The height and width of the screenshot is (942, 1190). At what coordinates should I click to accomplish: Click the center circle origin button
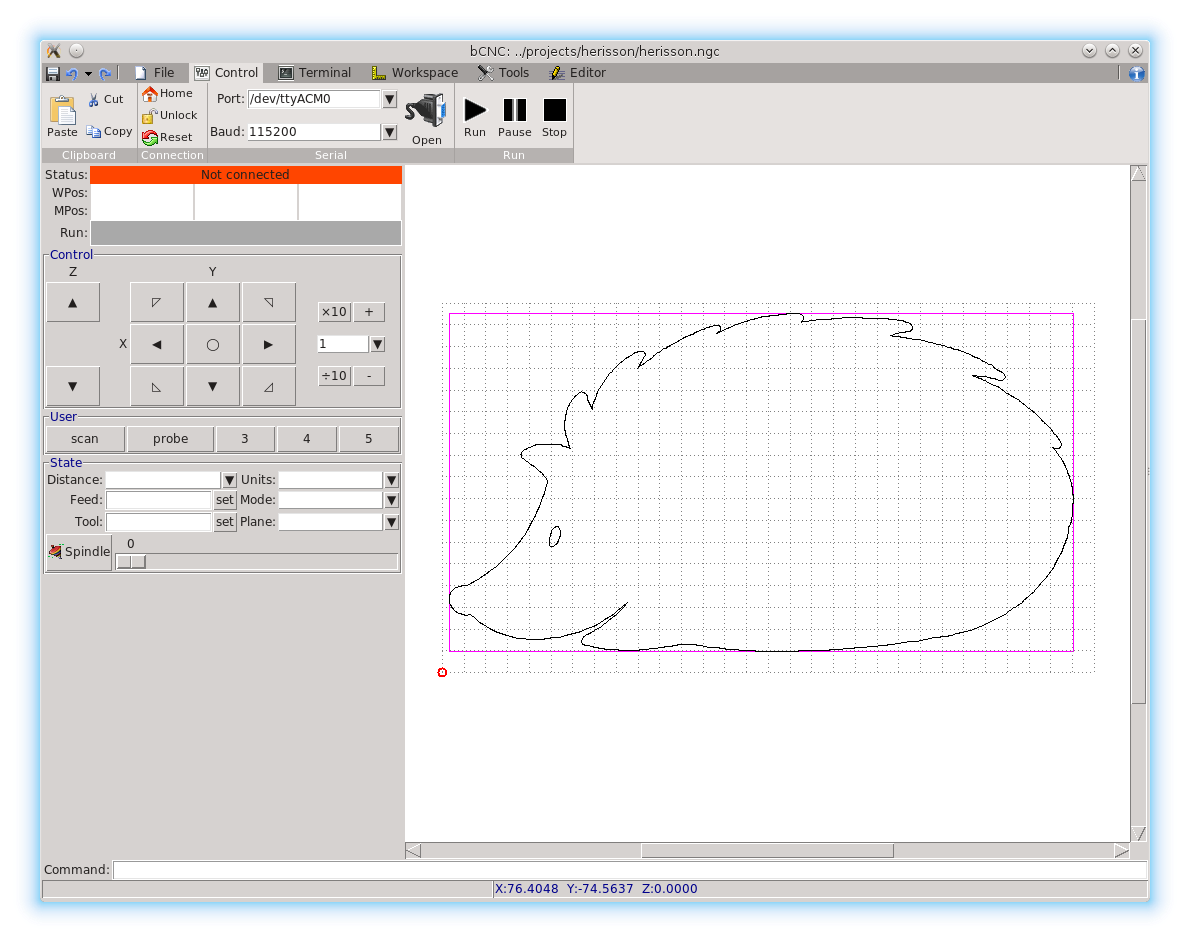pyautogui.click(x=212, y=345)
